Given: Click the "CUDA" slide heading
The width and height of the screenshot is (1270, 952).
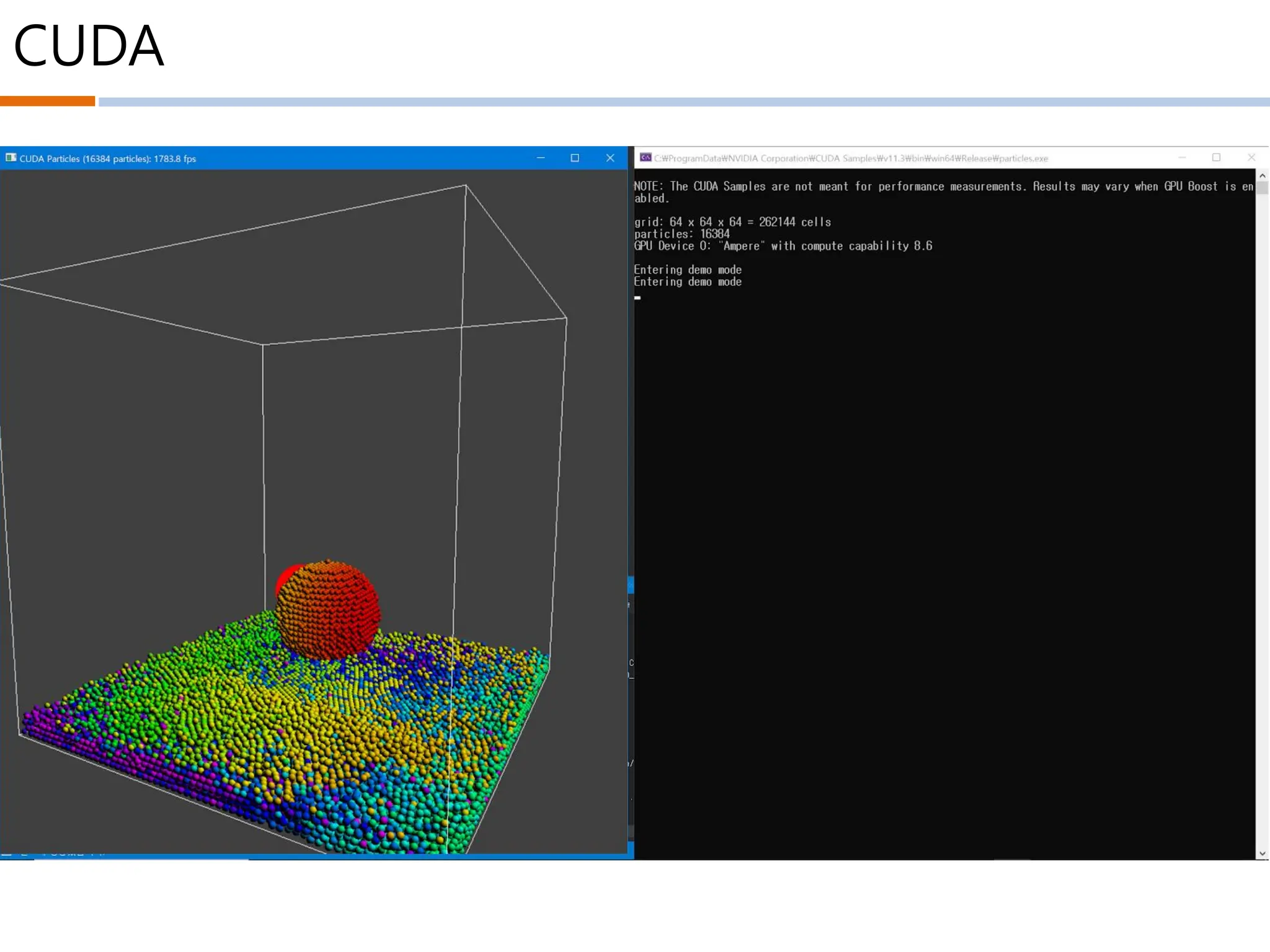Looking at the screenshot, I should pyautogui.click(x=89, y=46).
